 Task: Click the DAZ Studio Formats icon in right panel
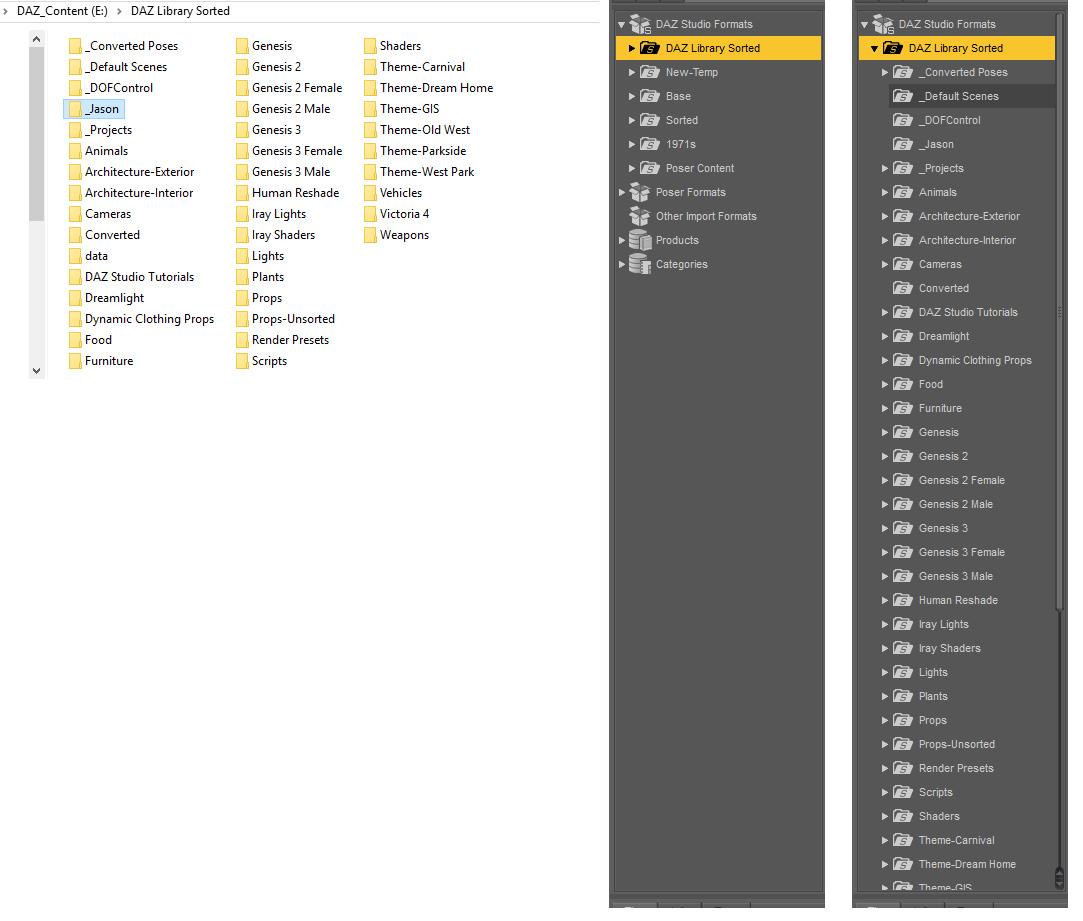point(883,24)
